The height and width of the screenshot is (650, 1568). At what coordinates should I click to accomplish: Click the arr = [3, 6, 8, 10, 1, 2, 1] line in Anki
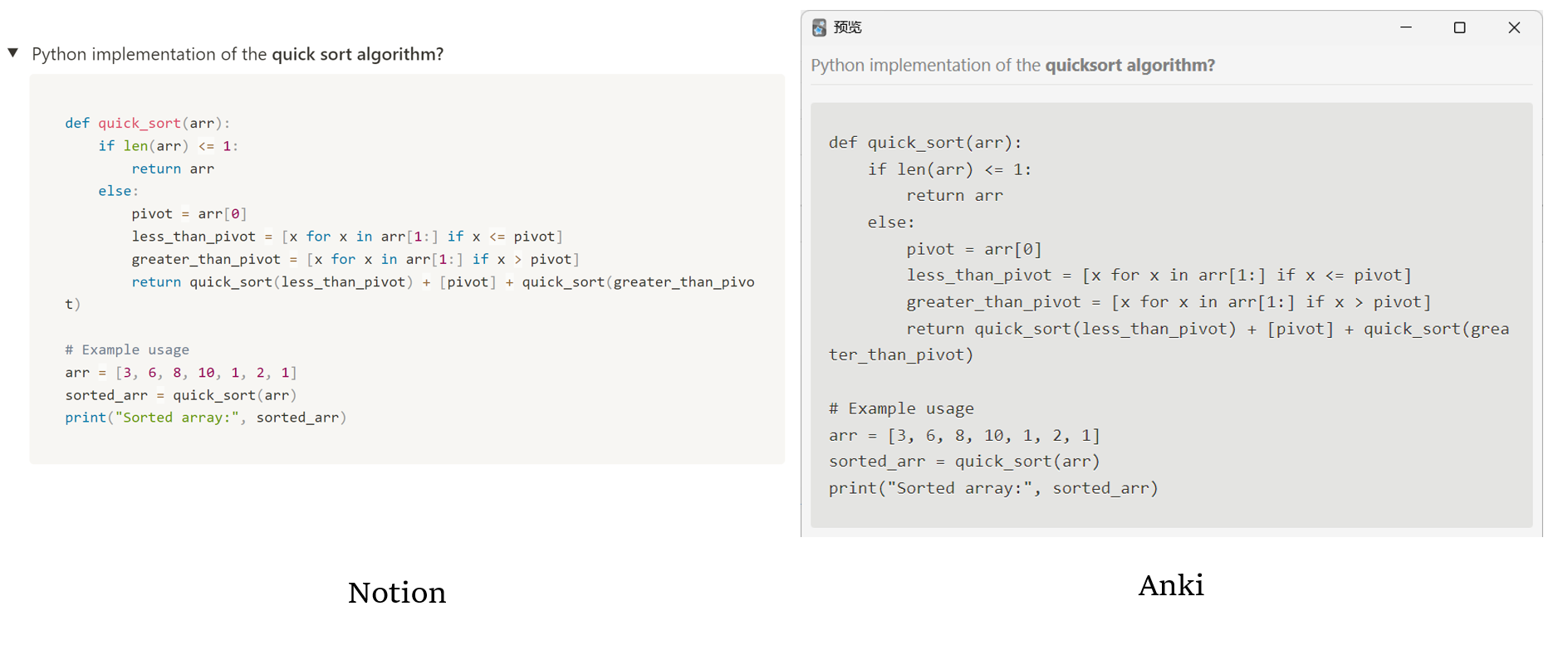pos(963,435)
